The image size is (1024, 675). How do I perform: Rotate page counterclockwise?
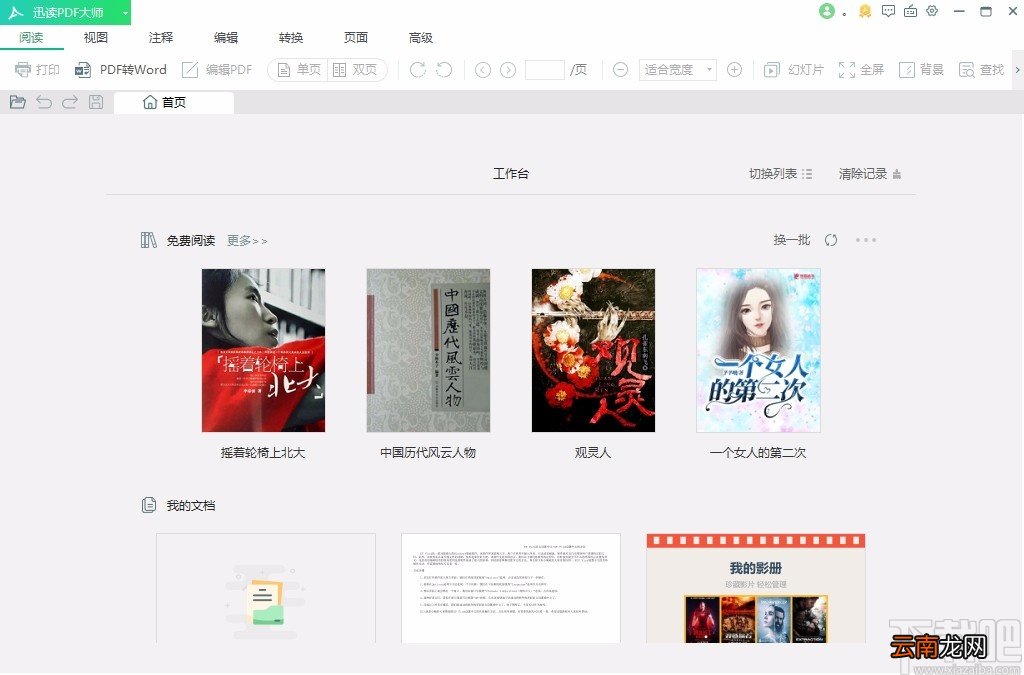tap(444, 69)
